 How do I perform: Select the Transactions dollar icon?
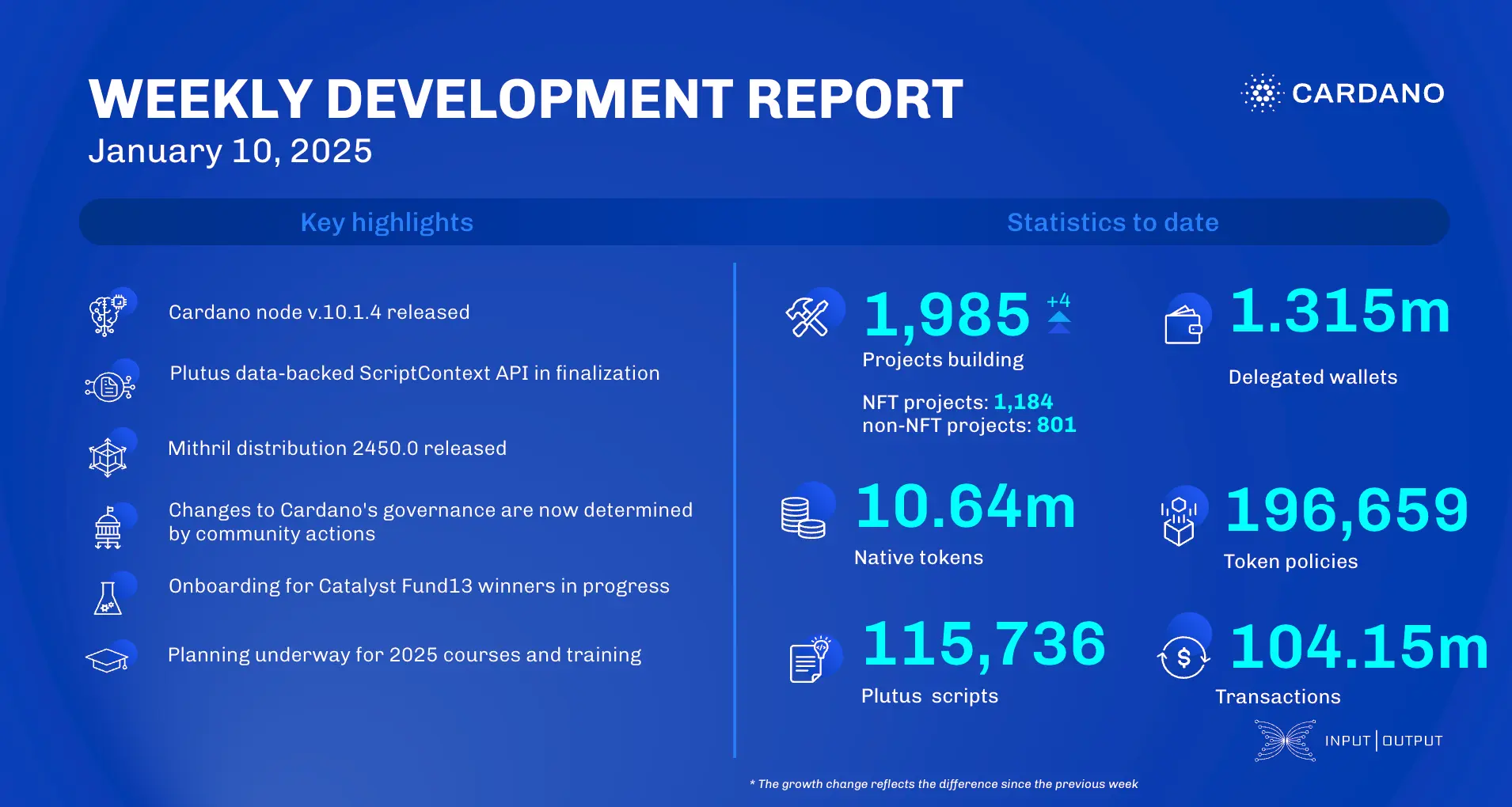tap(1183, 656)
